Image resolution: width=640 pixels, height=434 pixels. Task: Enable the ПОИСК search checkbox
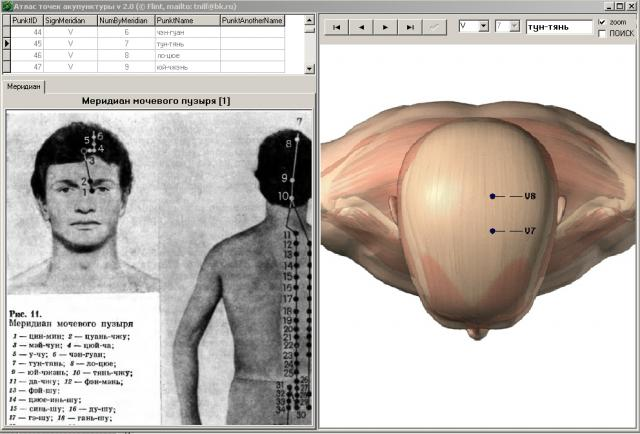point(601,33)
